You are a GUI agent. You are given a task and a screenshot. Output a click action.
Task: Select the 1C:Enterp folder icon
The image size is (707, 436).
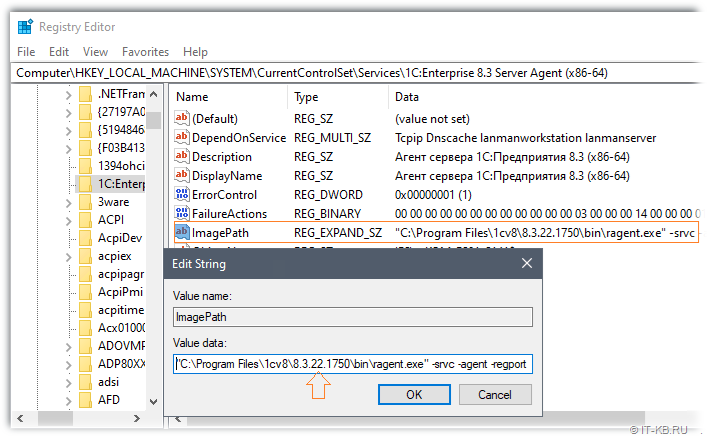coord(85,184)
